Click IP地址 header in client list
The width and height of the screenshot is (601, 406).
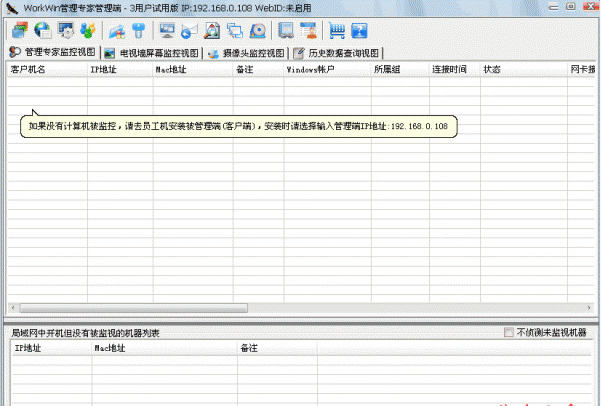120,69
